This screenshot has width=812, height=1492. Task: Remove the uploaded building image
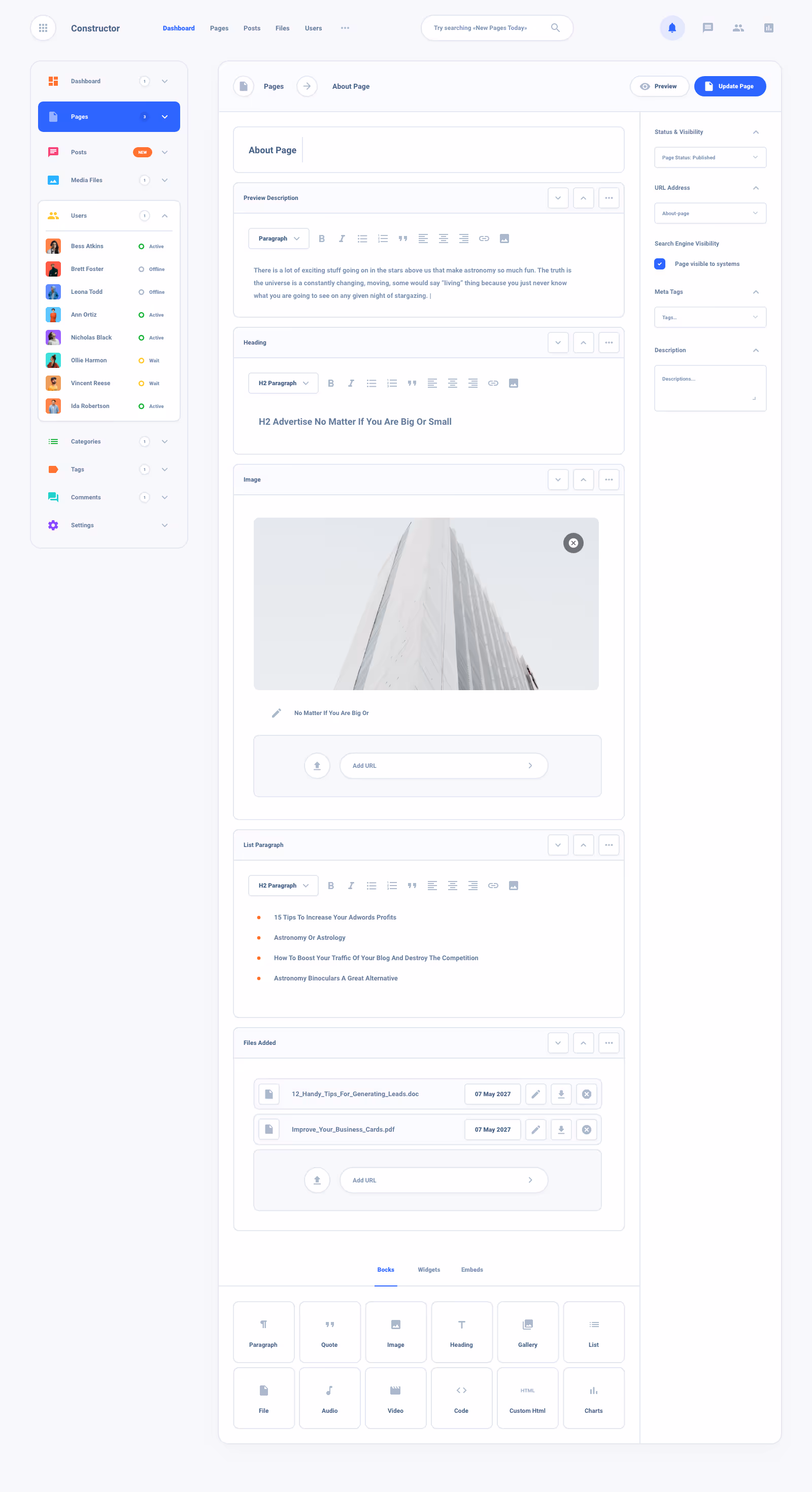pyautogui.click(x=573, y=542)
